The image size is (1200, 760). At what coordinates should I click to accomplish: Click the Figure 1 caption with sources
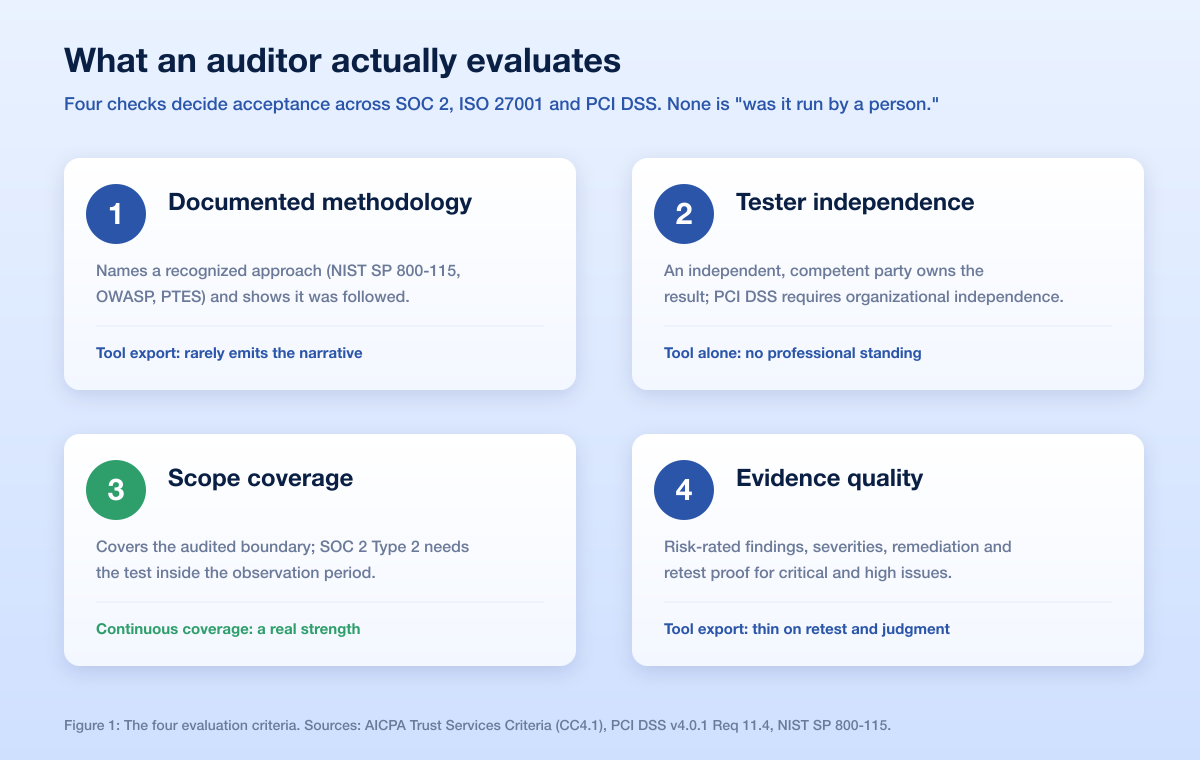click(x=477, y=725)
